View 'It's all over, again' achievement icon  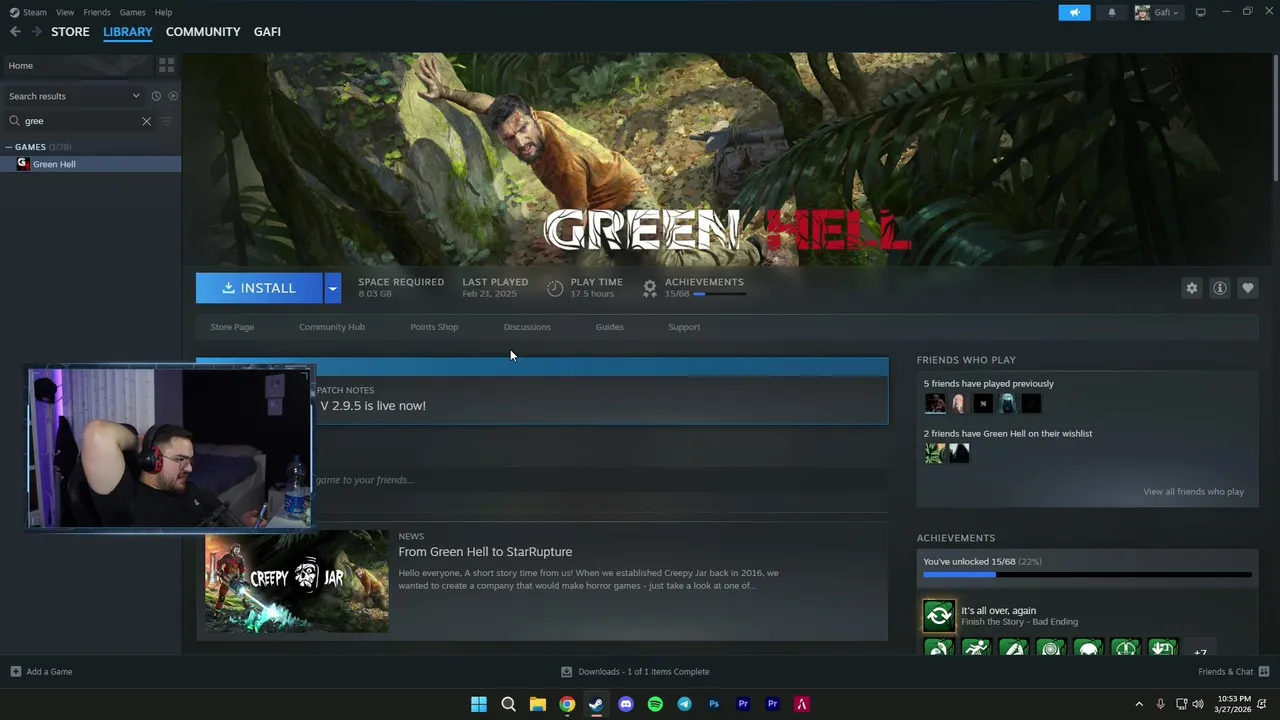pos(939,616)
